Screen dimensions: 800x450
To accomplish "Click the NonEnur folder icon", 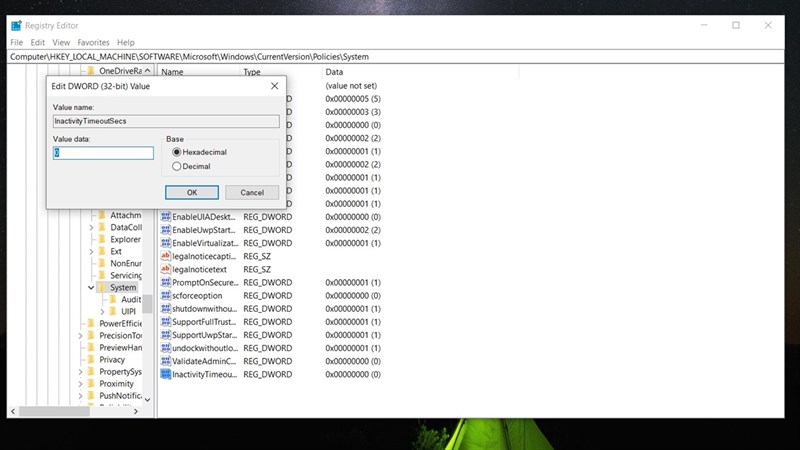I will [x=102, y=263].
